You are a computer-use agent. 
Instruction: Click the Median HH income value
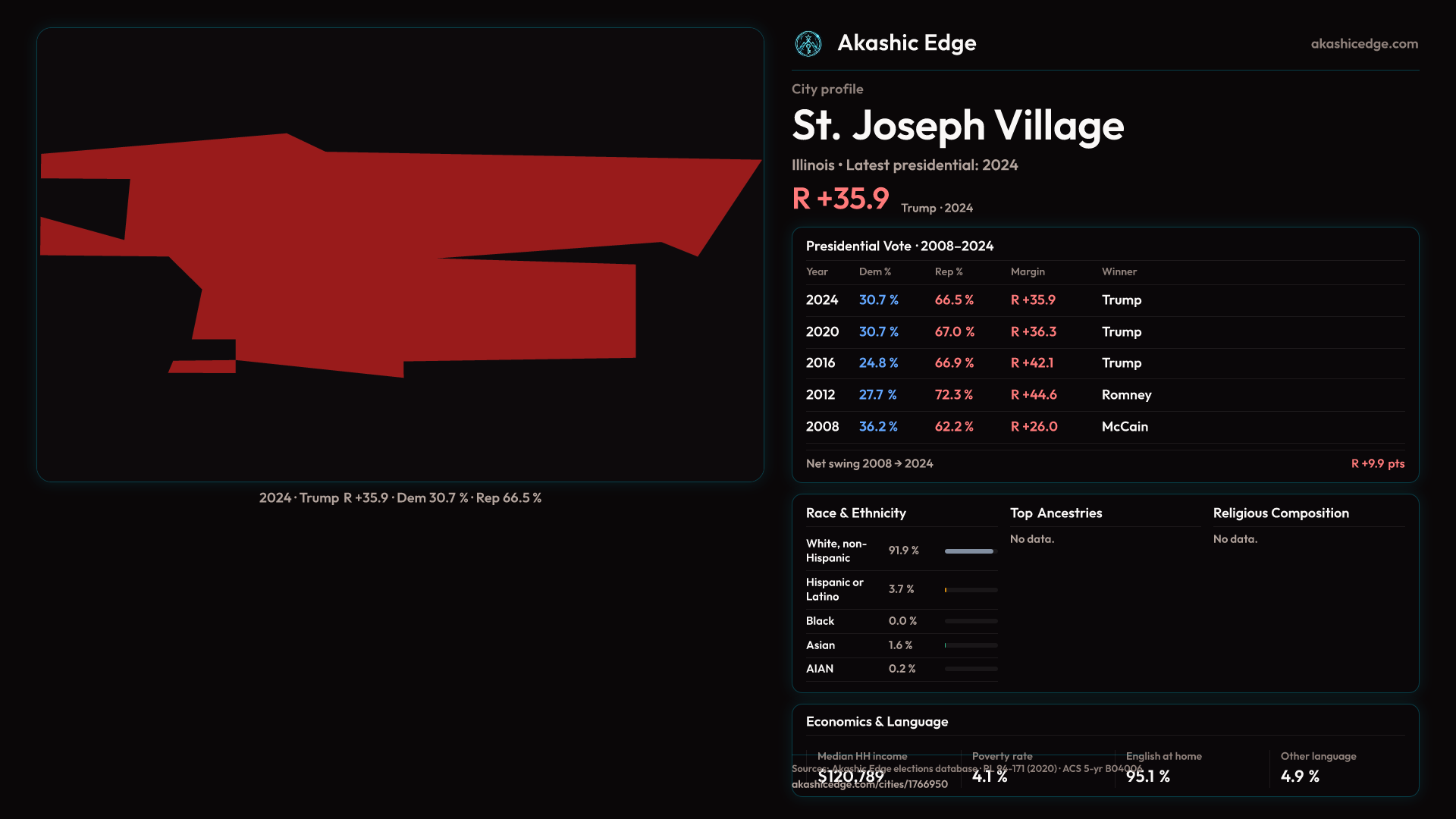point(850,777)
